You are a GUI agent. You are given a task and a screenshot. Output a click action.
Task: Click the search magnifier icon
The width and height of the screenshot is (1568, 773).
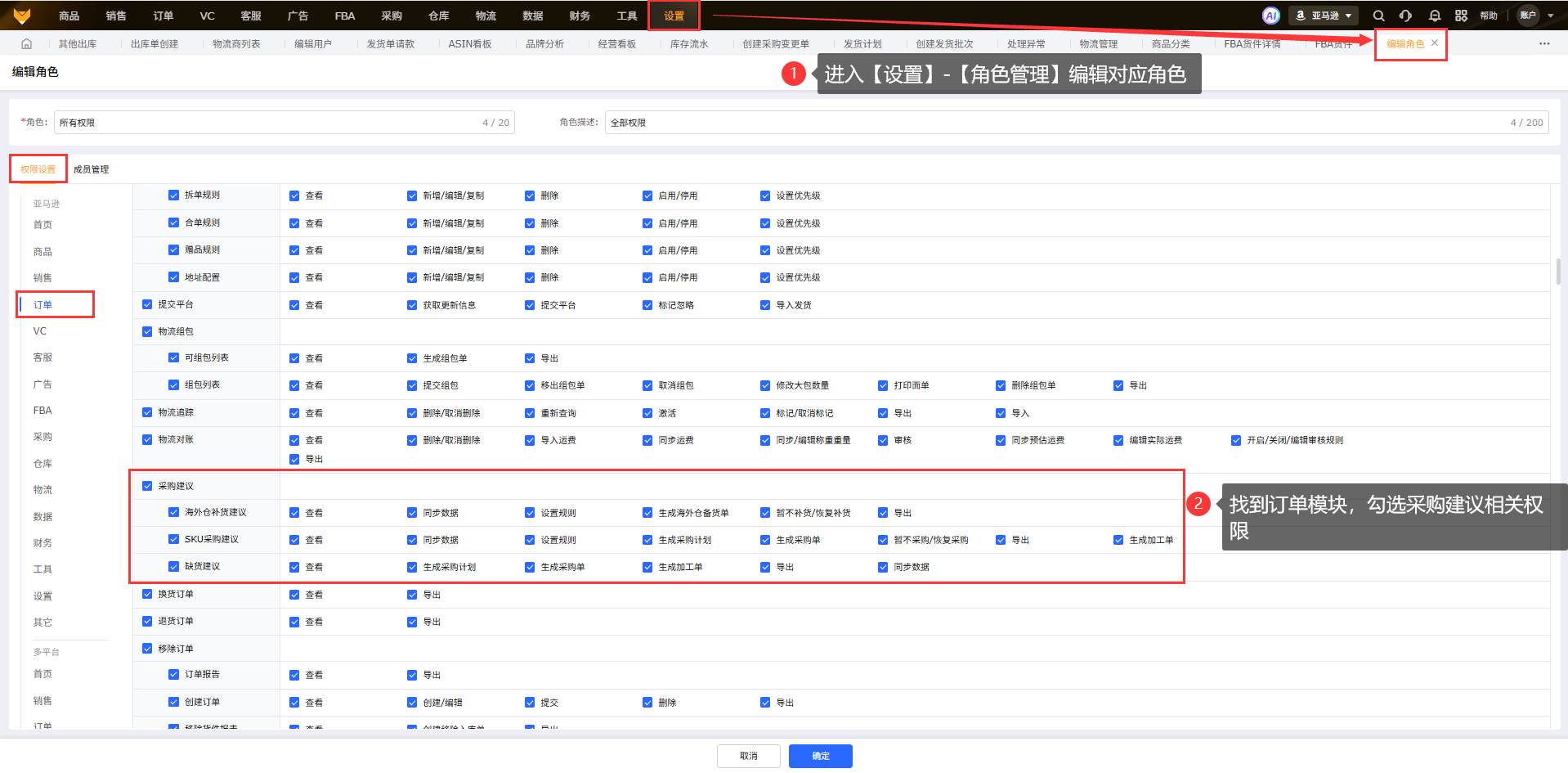tap(1378, 16)
